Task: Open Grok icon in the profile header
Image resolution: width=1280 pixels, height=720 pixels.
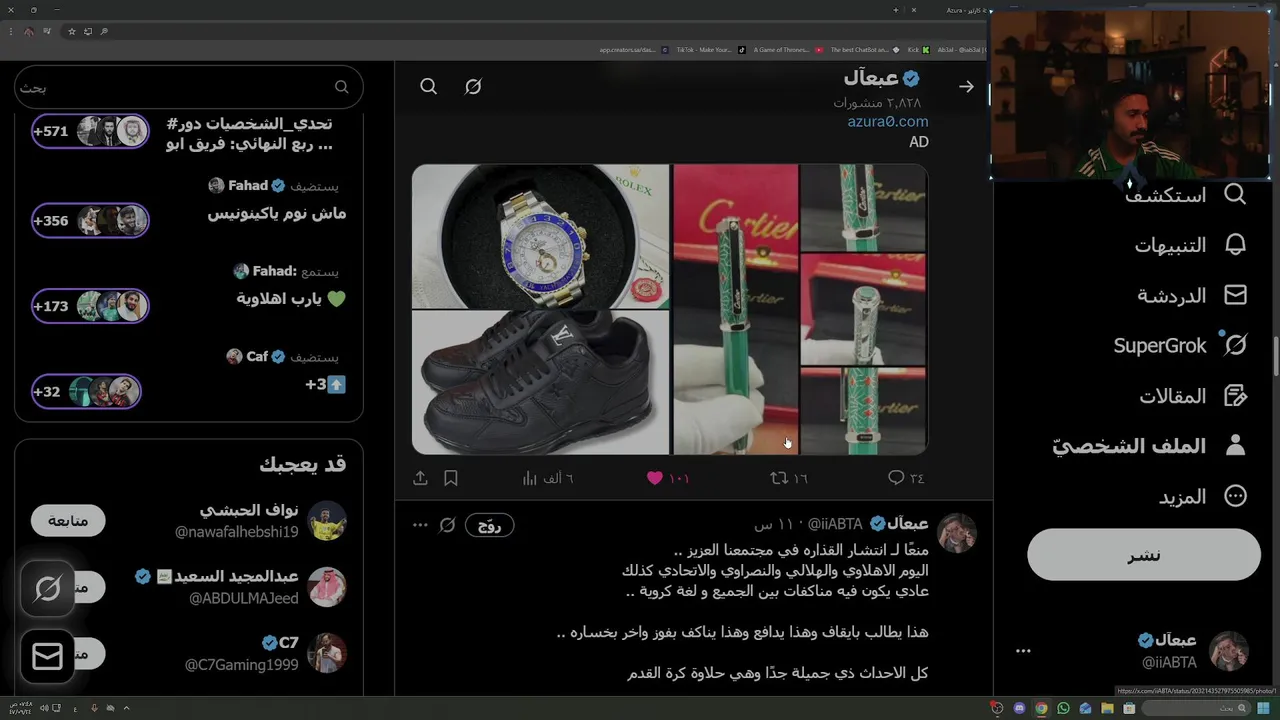Action: [x=473, y=87]
